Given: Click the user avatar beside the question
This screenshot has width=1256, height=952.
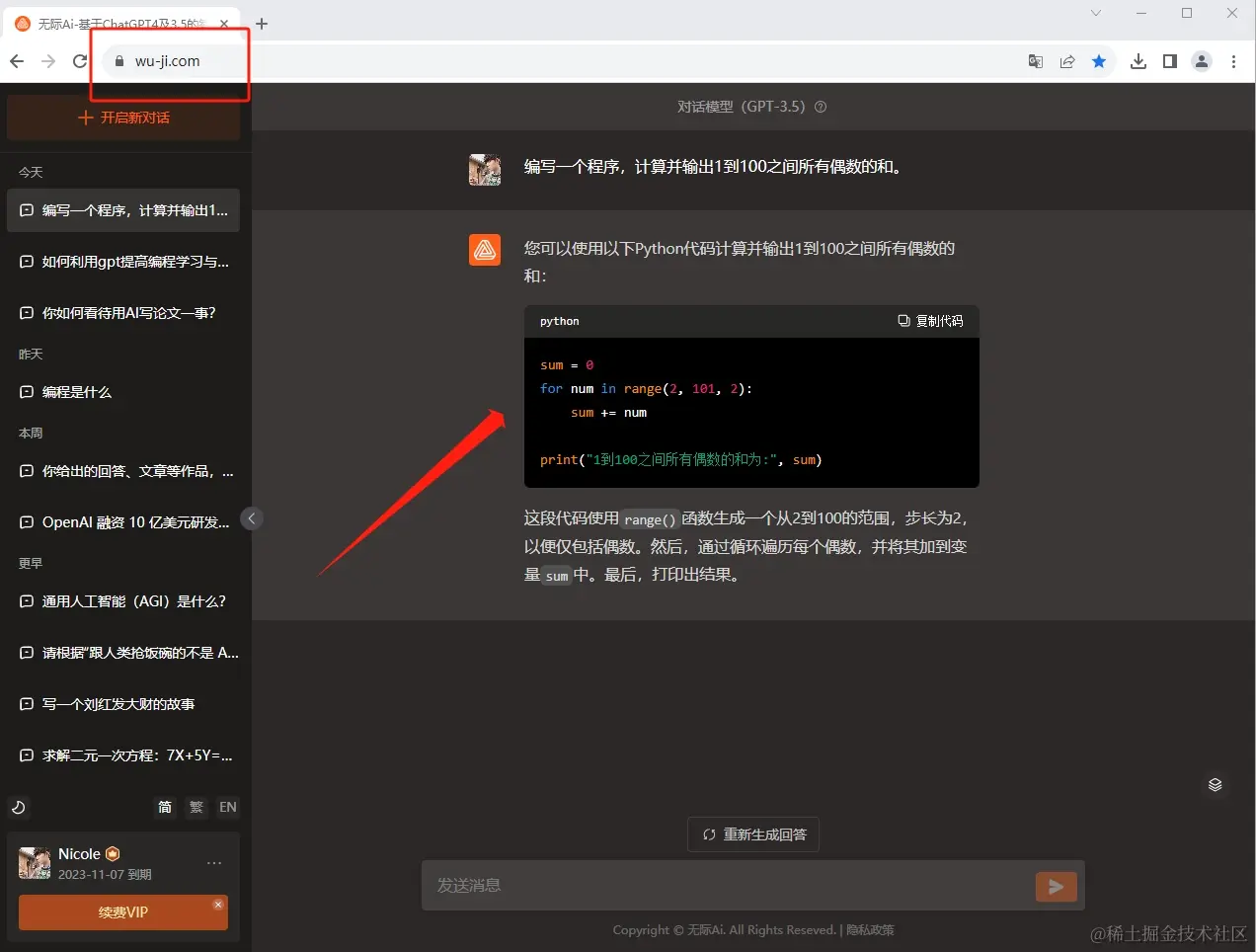Looking at the screenshot, I should click(485, 170).
